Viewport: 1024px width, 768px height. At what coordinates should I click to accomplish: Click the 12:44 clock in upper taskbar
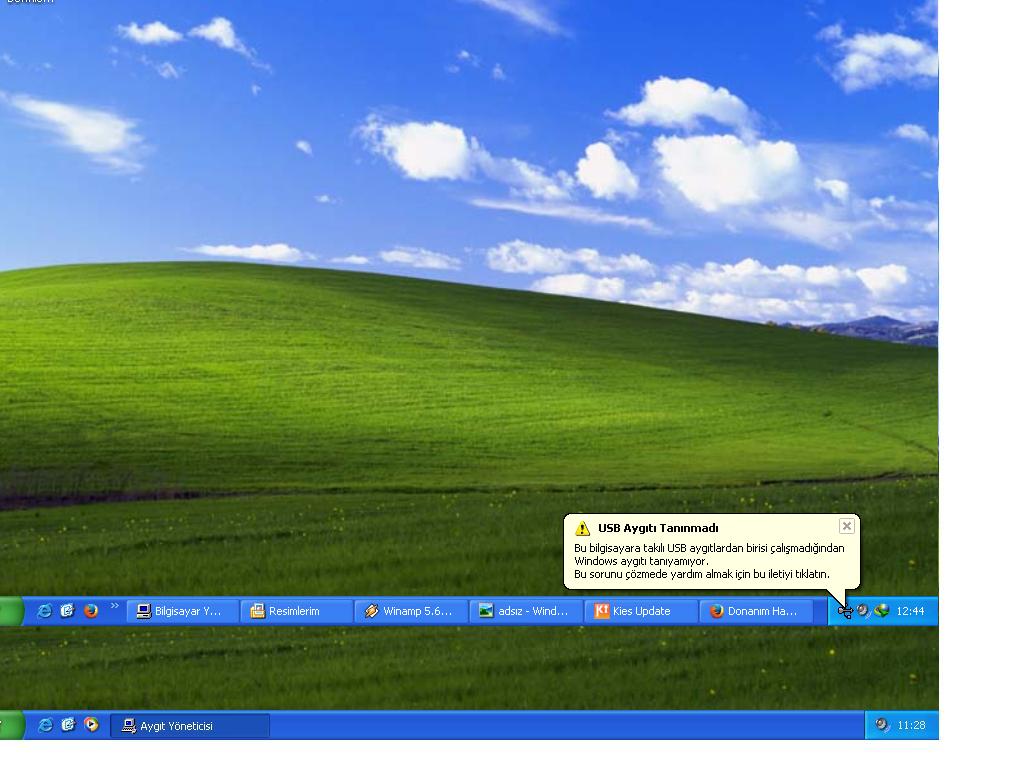[910, 611]
